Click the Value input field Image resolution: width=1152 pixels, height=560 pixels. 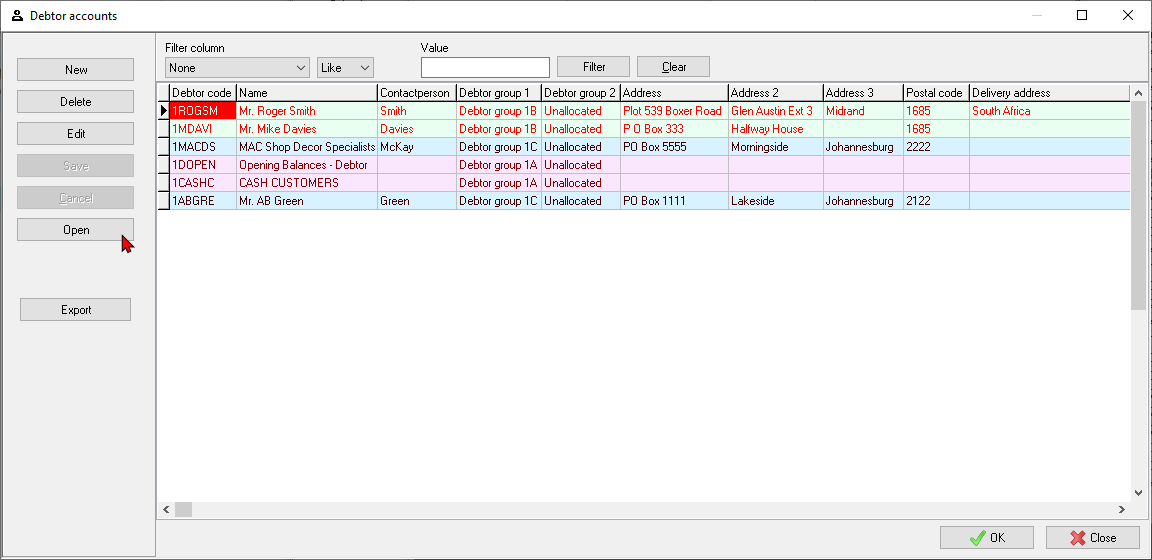tap(485, 67)
